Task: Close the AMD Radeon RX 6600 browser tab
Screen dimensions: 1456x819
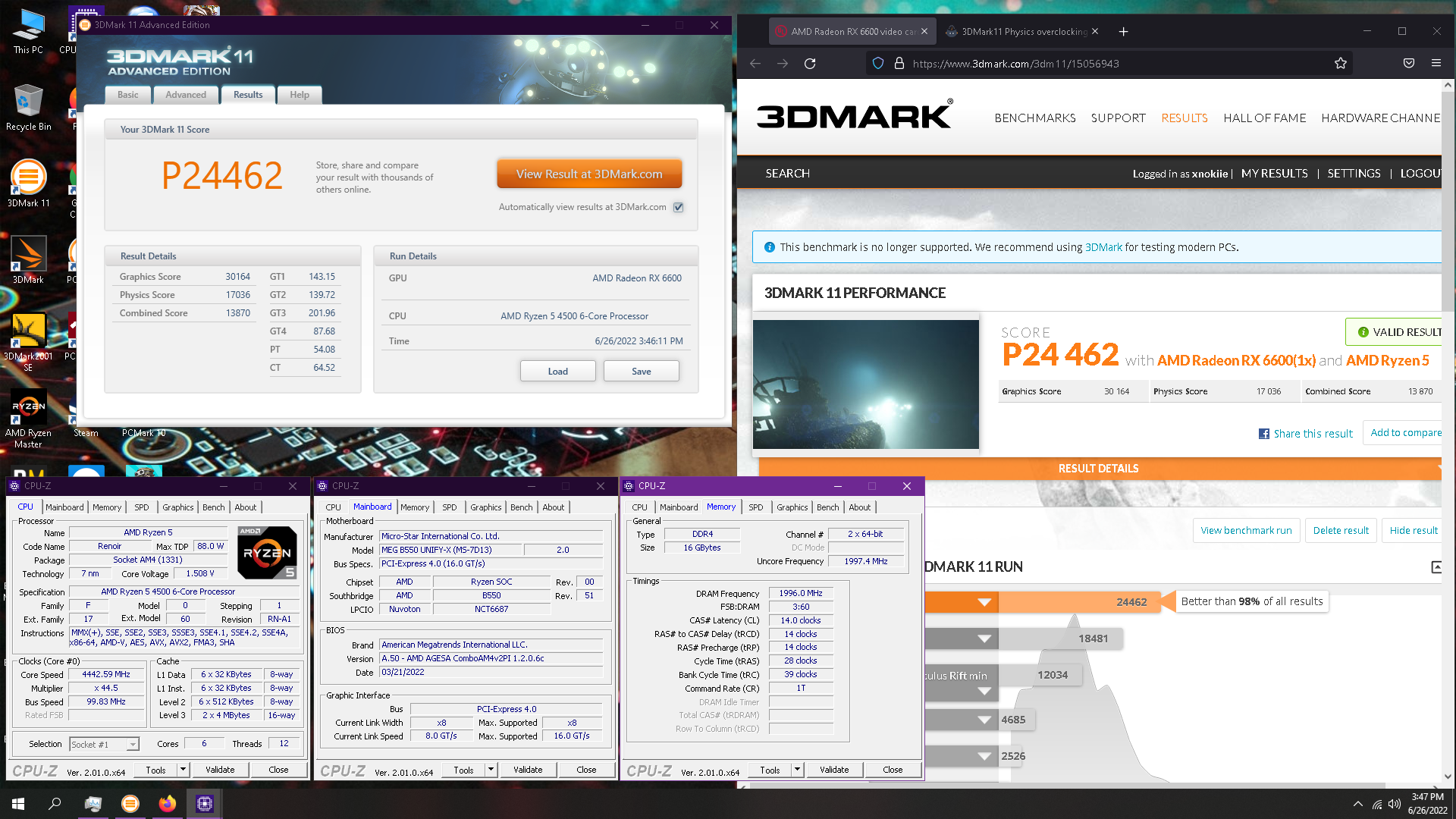Action: [x=924, y=31]
